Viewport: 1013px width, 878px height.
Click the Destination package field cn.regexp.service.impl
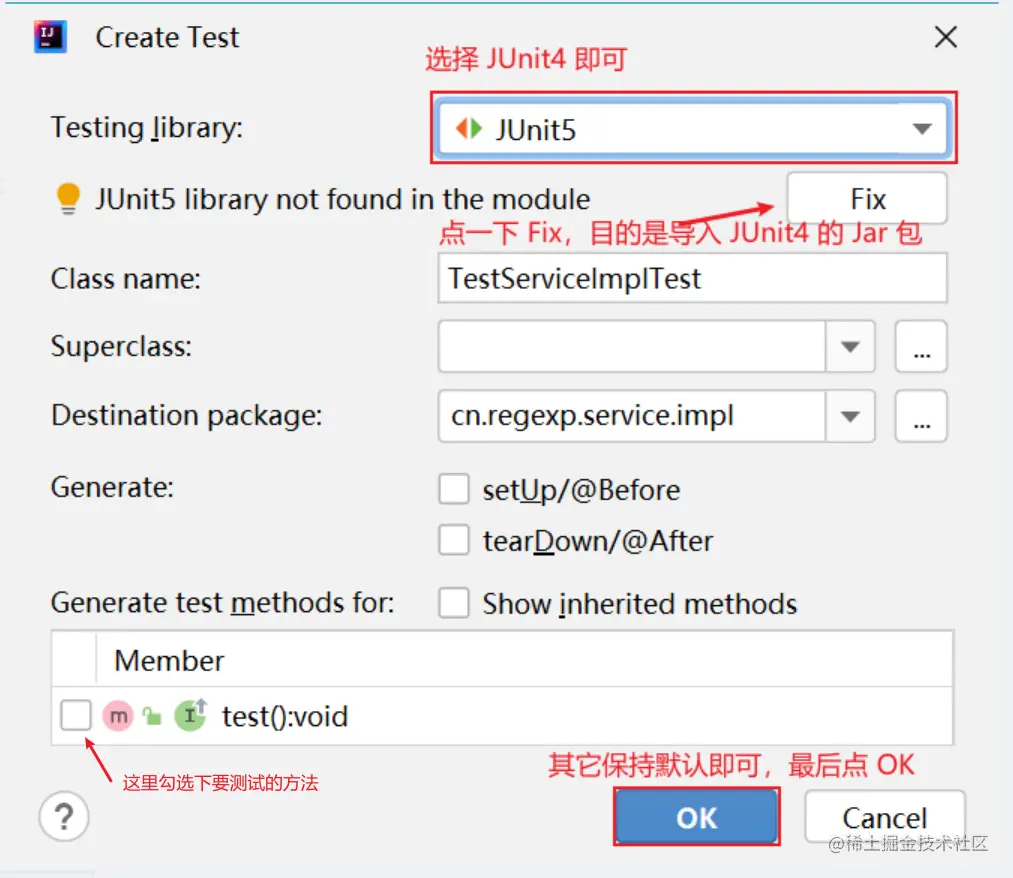point(631,415)
